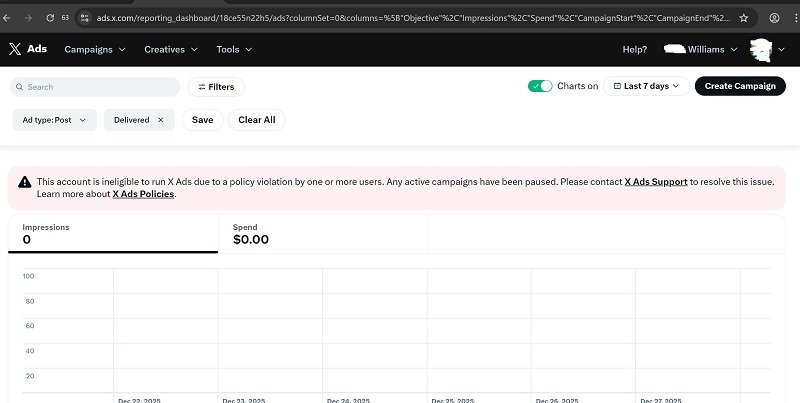Open the Help? menu item

tap(635, 49)
